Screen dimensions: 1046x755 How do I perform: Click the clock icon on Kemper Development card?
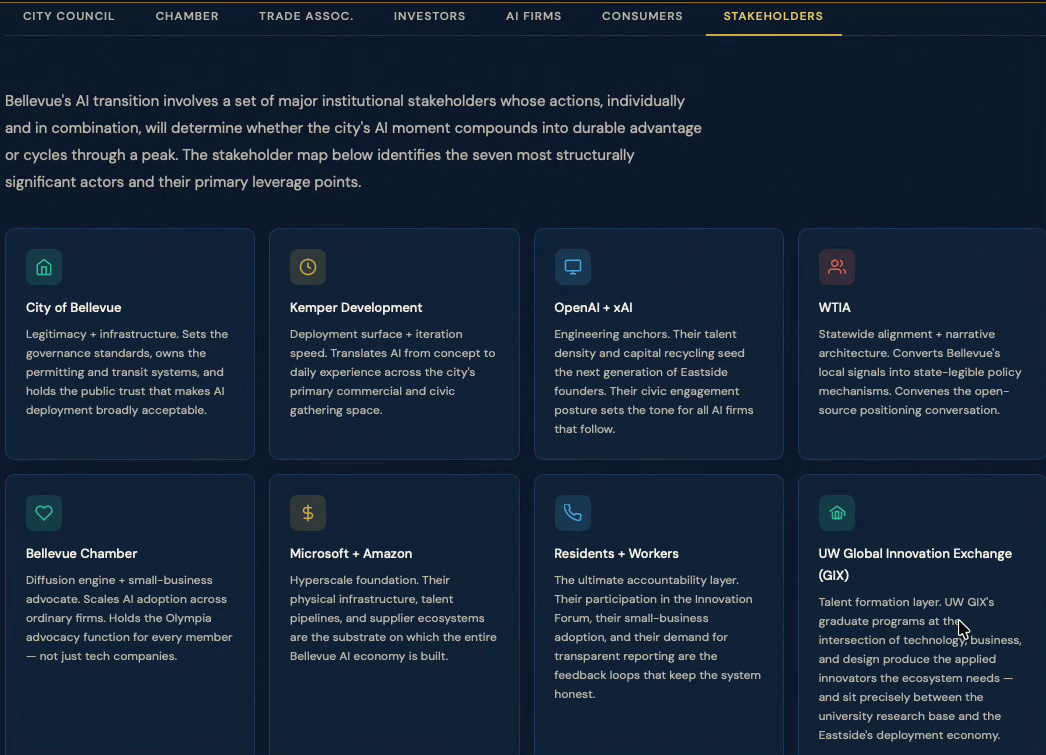[308, 267]
